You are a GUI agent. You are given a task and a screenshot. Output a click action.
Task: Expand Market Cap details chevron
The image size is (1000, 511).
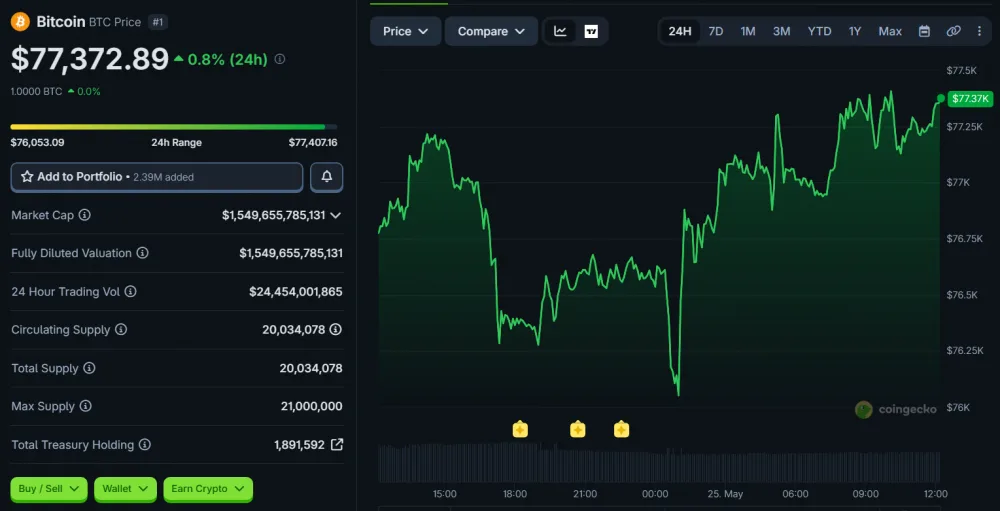point(335,216)
